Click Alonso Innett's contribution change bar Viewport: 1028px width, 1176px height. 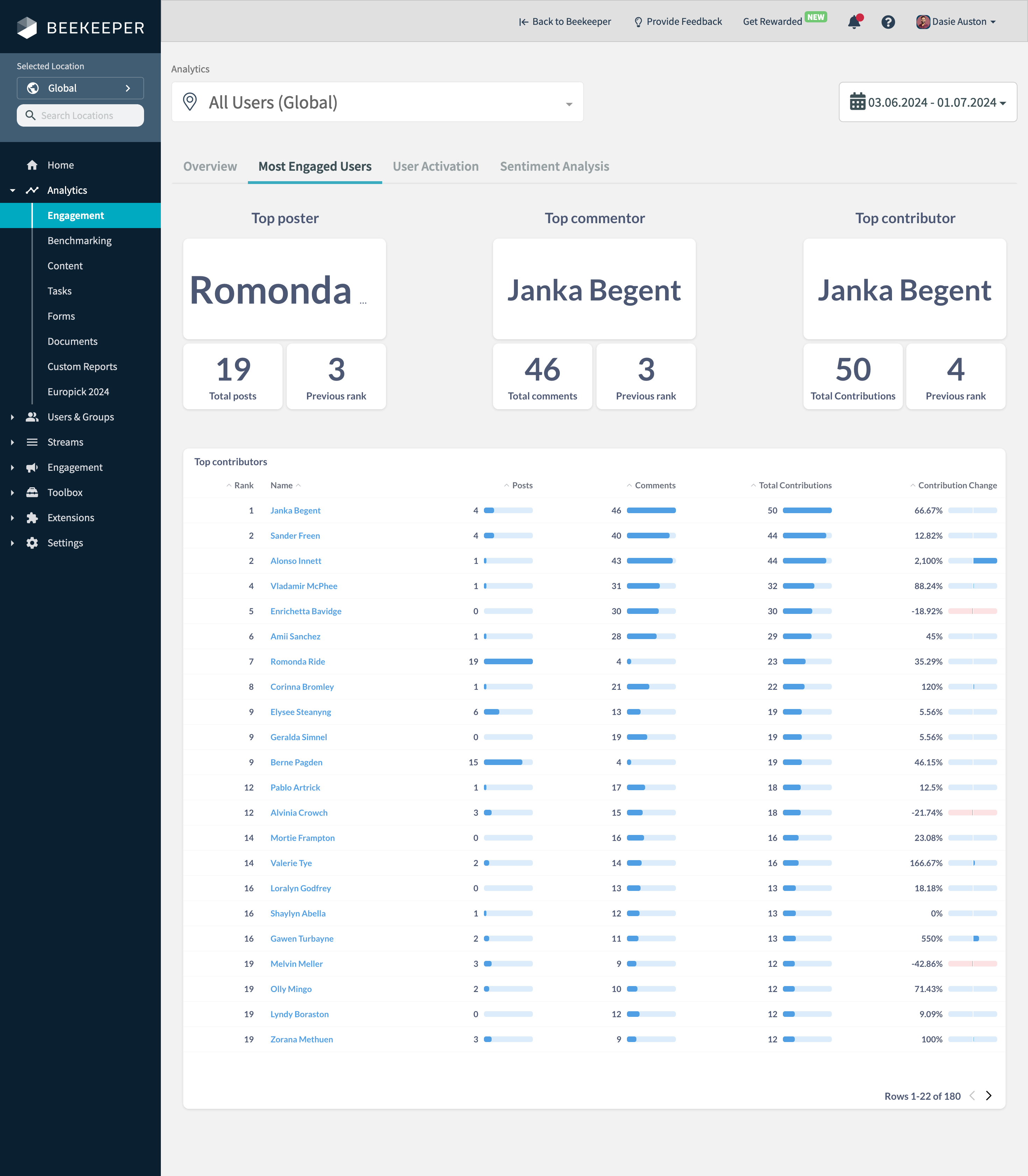(972, 561)
